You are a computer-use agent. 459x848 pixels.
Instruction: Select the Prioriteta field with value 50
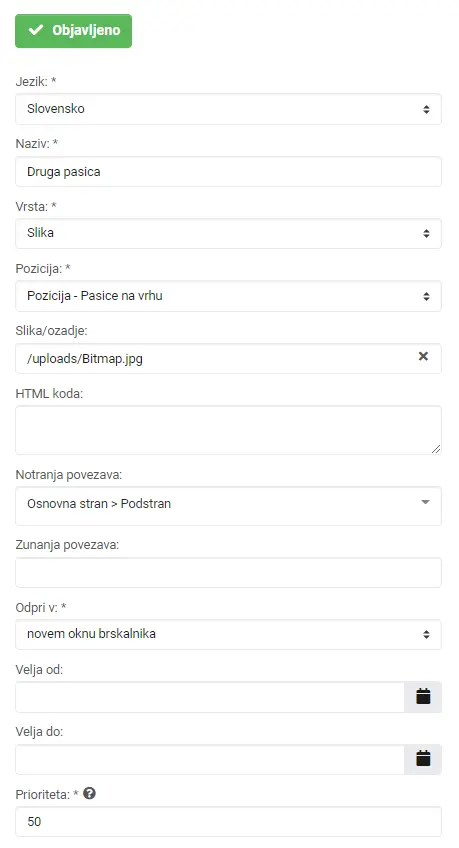pos(228,822)
